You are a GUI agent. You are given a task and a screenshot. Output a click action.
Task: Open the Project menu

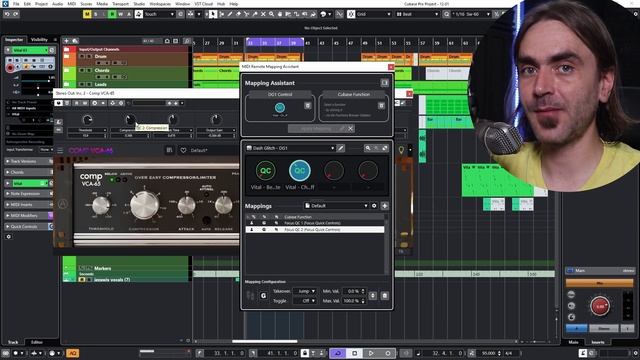(x=41, y=4)
